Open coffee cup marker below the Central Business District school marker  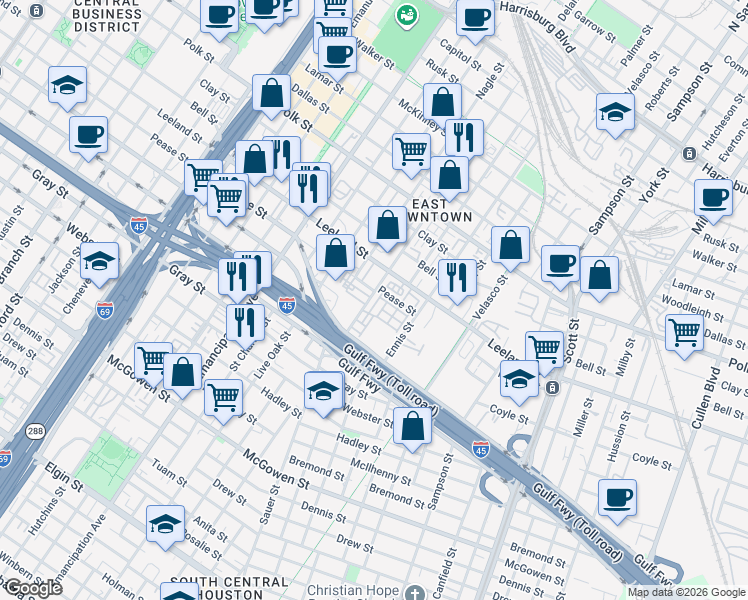[x=88, y=135]
